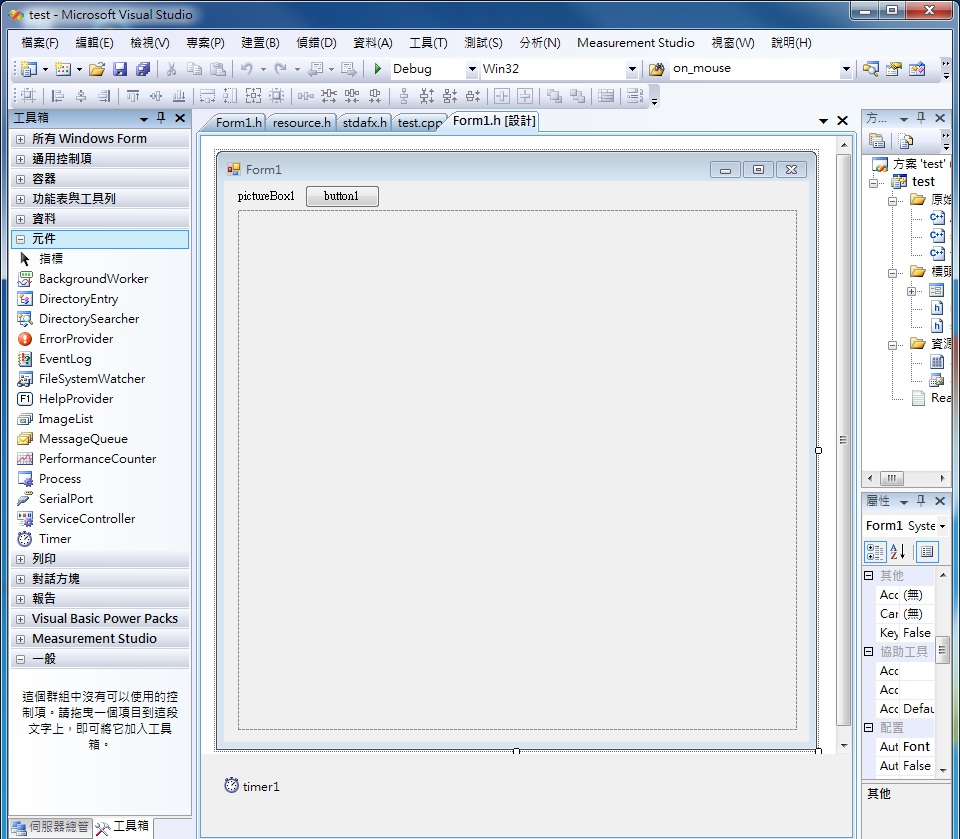The image size is (960, 839).
Task: Select the Process component in toolbox
Action: [x=58, y=478]
